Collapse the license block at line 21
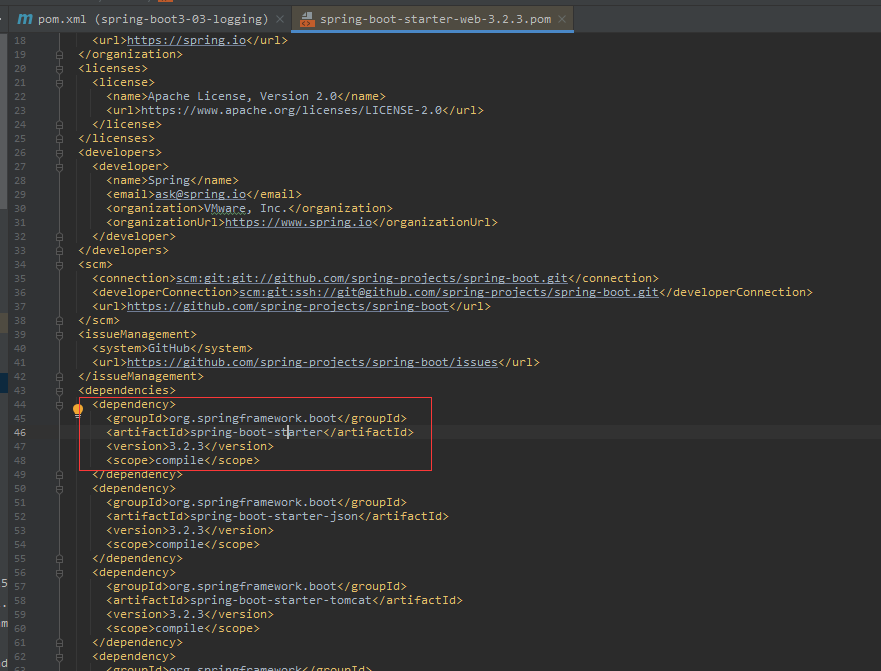Image resolution: width=881 pixels, height=671 pixels. tap(59, 83)
